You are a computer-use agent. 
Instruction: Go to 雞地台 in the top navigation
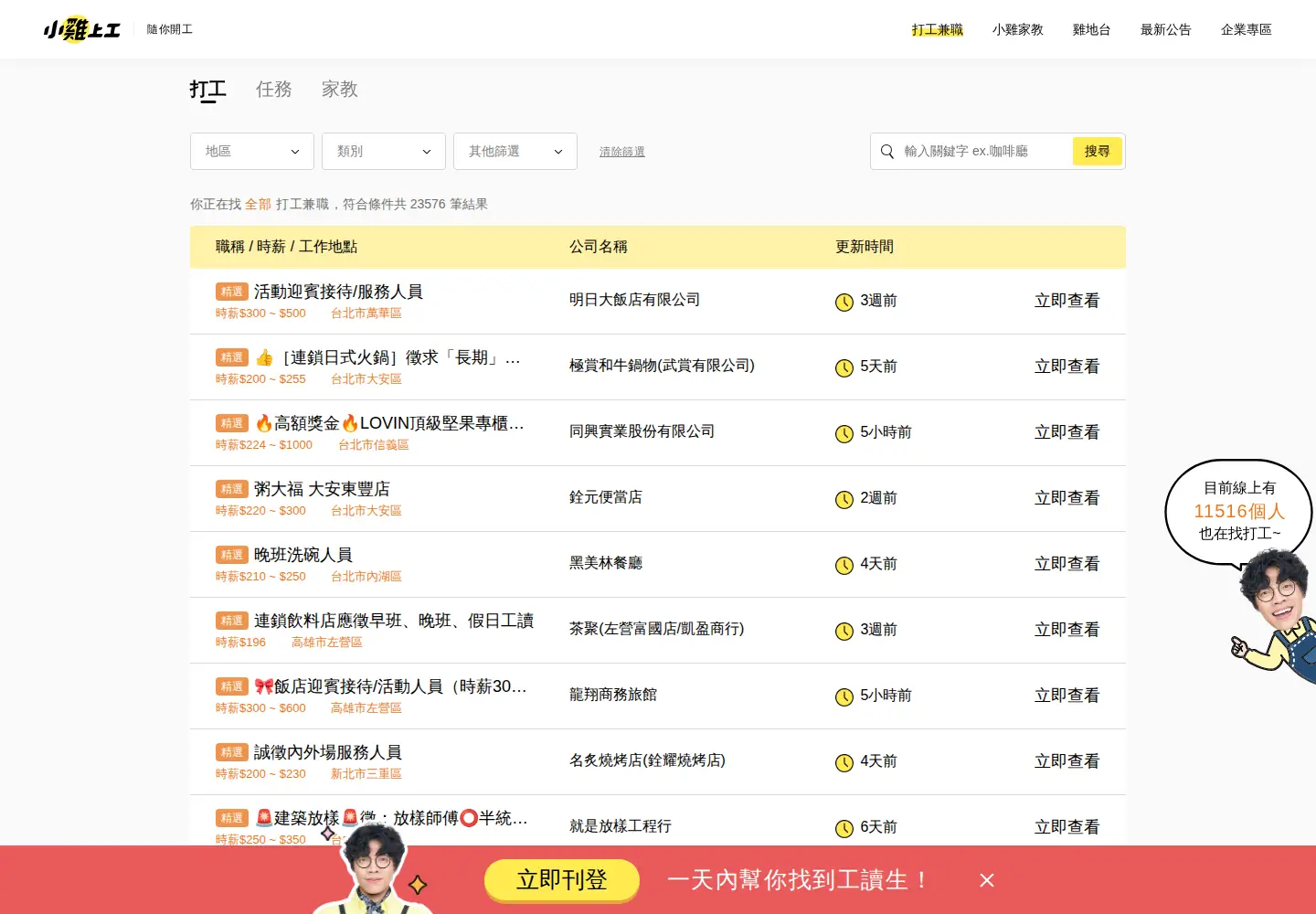(1092, 29)
